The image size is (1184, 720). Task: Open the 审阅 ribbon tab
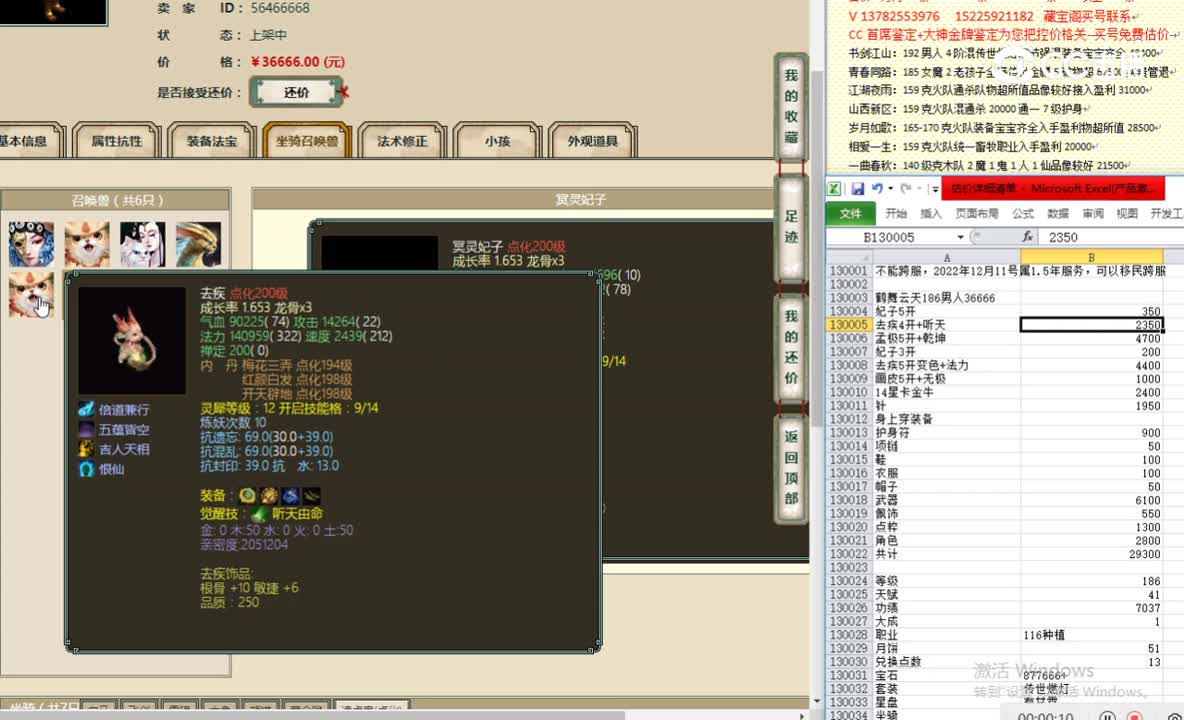1093,214
